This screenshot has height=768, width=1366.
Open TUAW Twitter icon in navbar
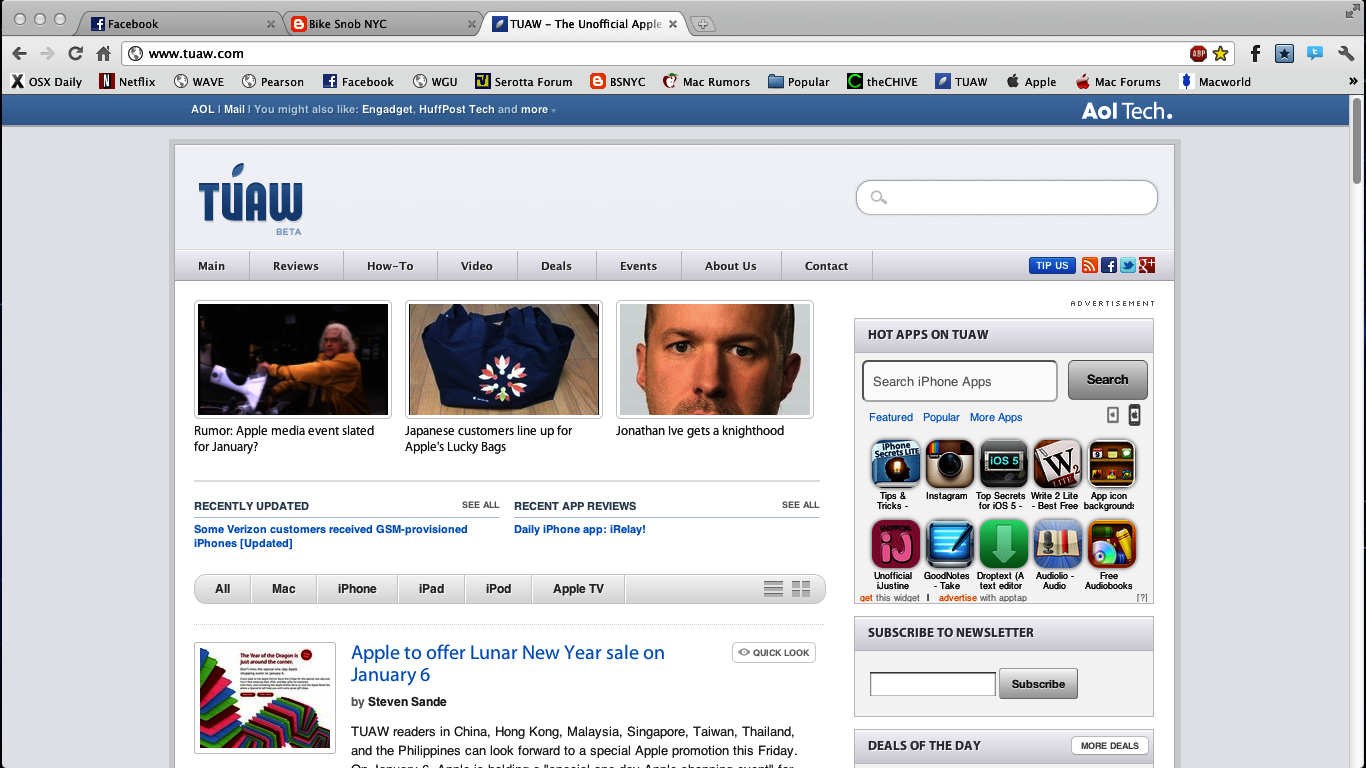[x=1128, y=265]
